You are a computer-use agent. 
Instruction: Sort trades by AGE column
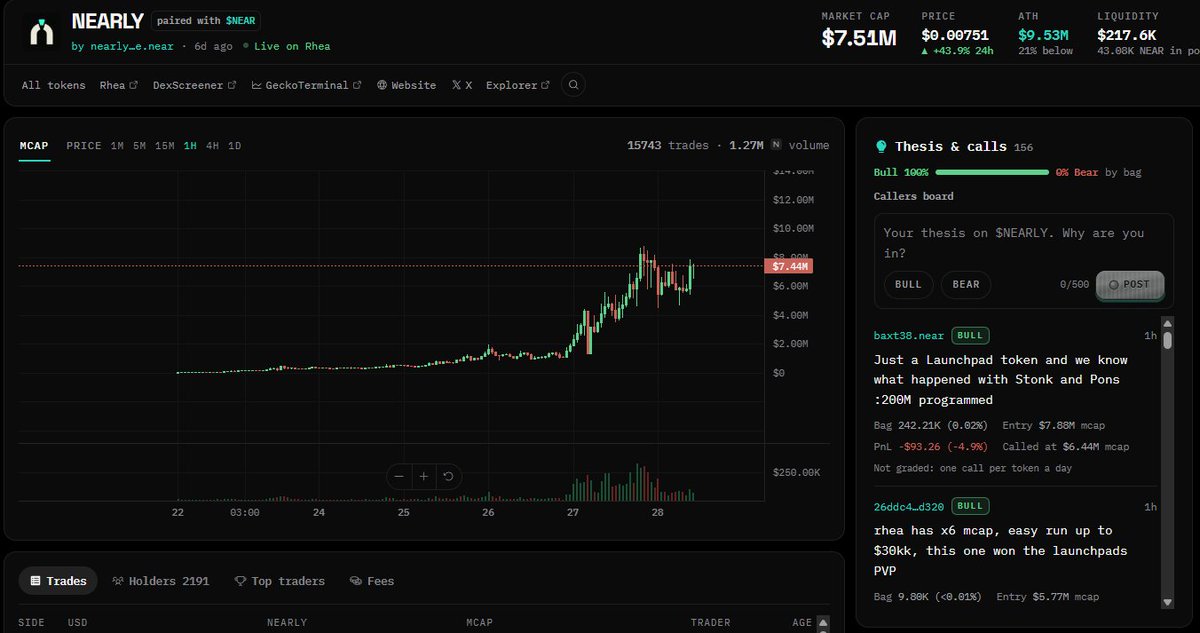802,622
